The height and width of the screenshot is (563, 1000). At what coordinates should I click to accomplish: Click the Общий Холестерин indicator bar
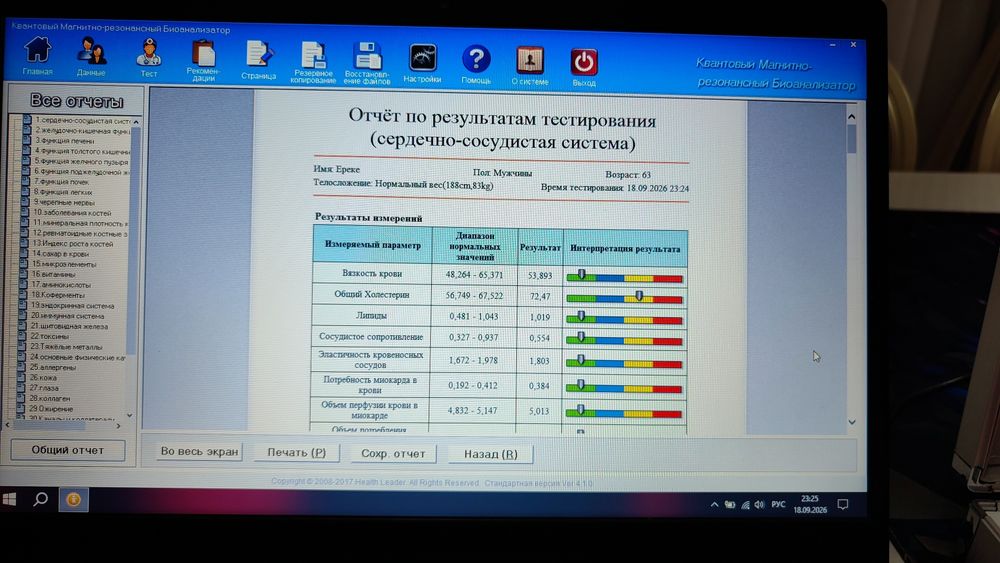(x=624, y=298)
